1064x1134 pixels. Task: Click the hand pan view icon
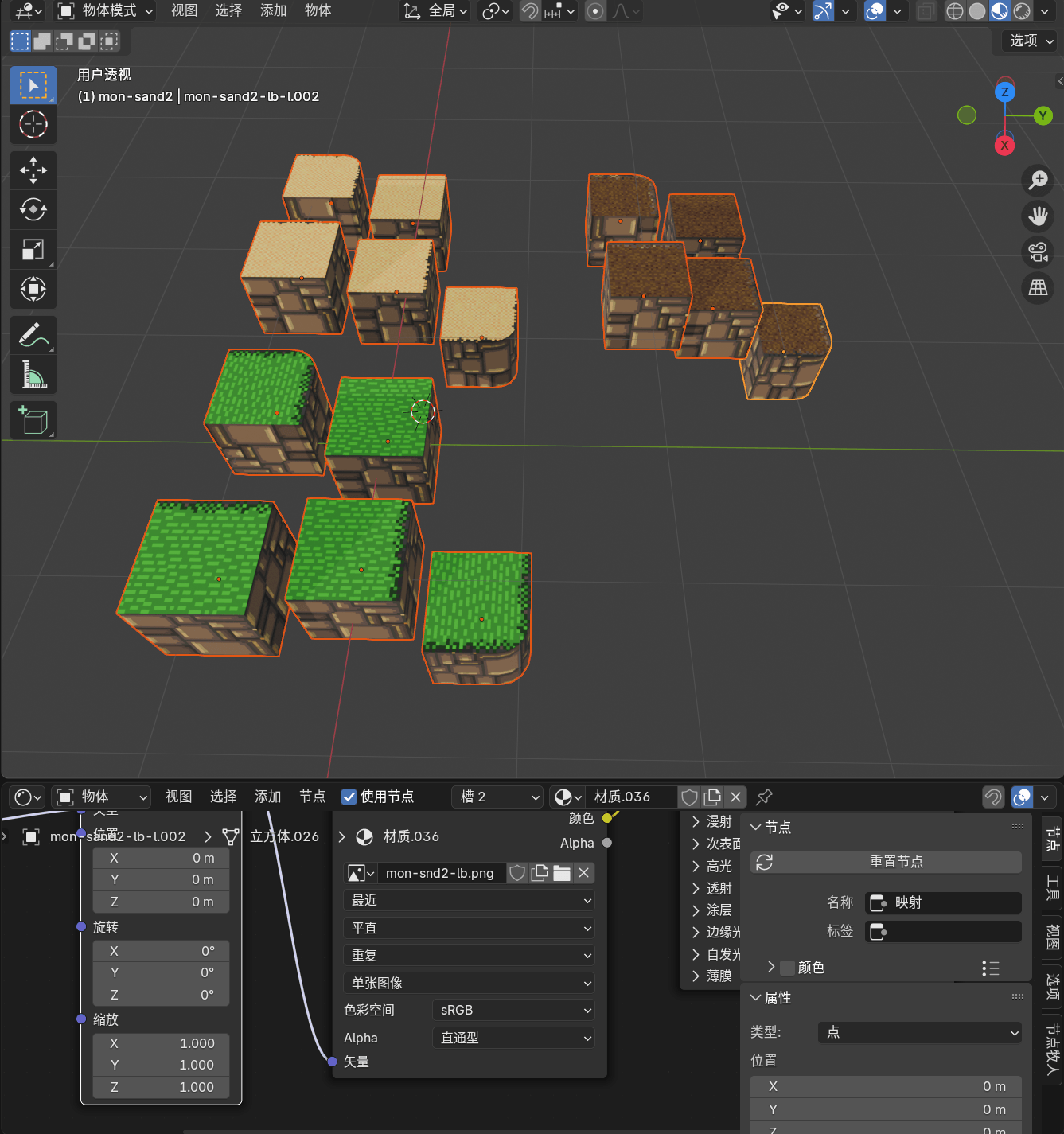(1038, 216)
